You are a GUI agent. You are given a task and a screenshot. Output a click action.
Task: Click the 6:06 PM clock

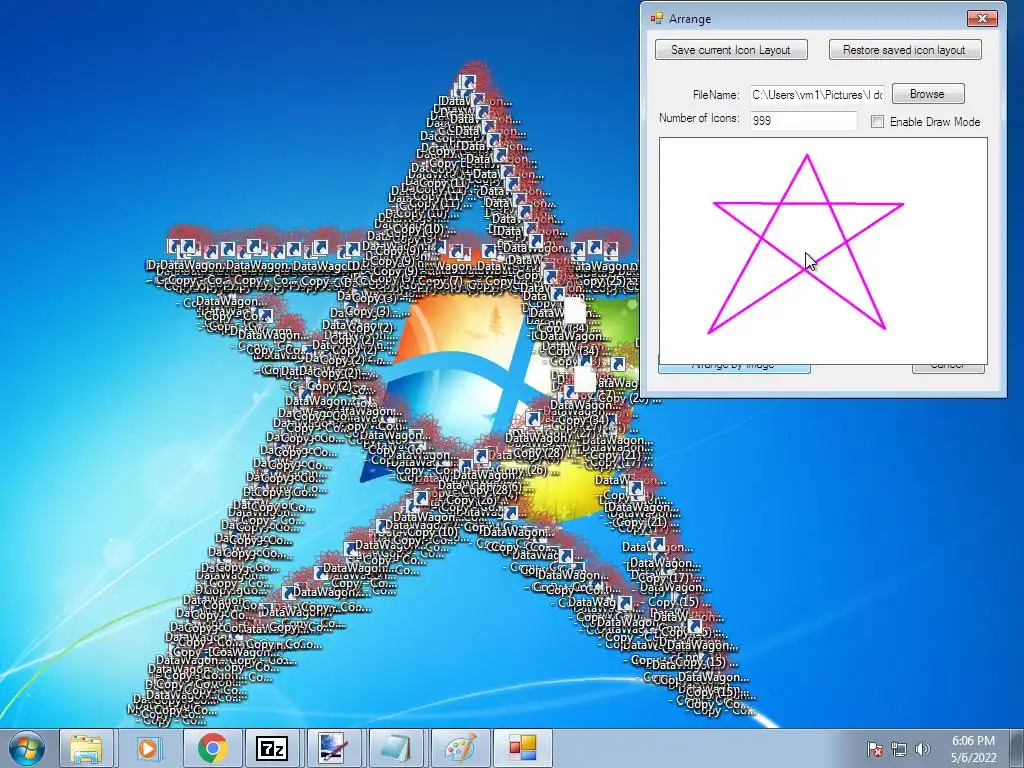(973, 749)
